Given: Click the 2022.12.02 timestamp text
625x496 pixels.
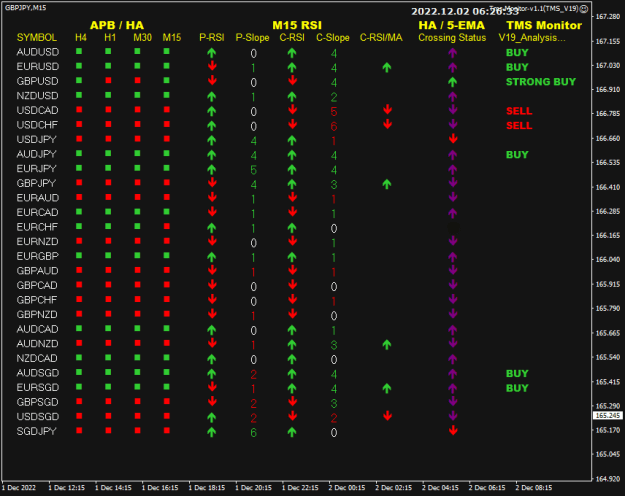Looking at the screenshot, I should coord(465,12).
